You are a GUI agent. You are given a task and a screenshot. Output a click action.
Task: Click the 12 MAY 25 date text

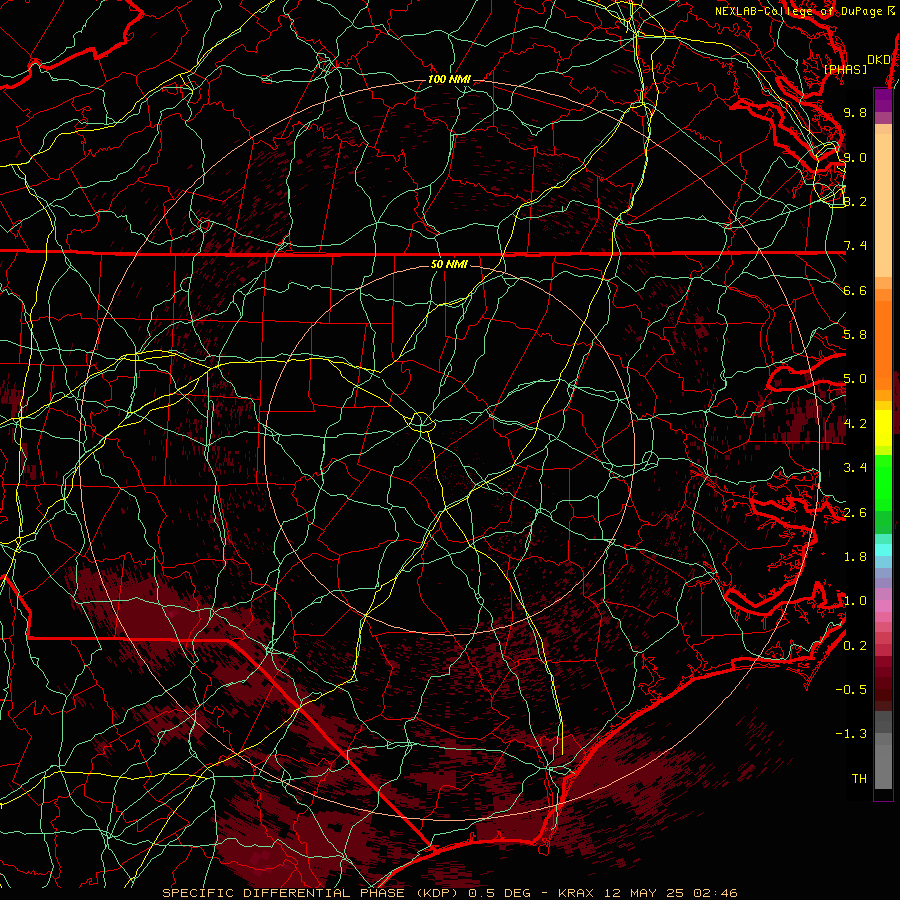click(642, 893)
